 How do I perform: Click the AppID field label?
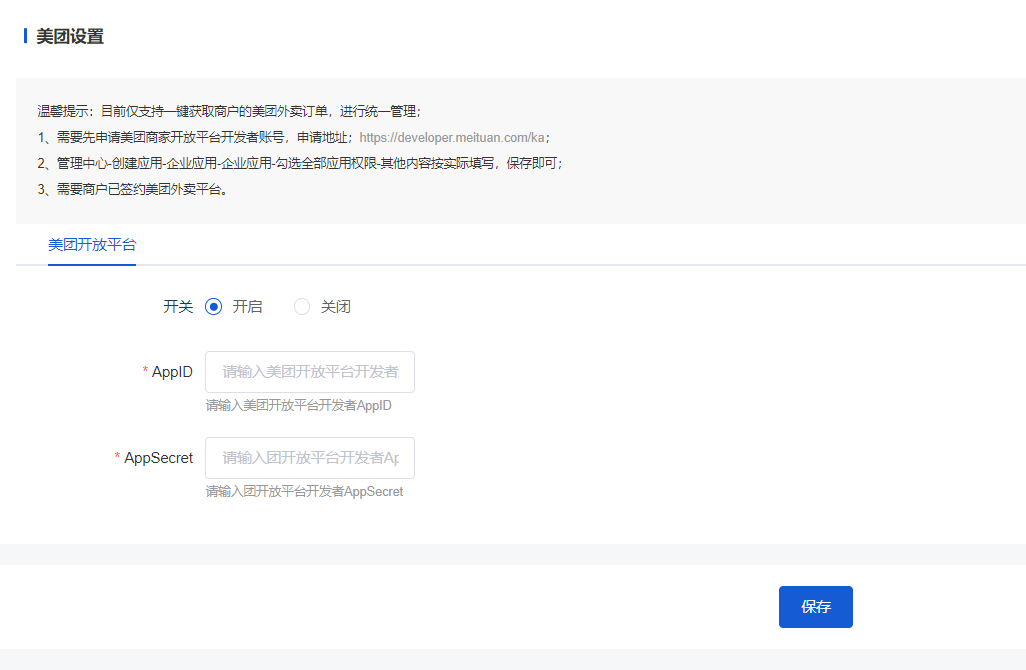[172, 372]
